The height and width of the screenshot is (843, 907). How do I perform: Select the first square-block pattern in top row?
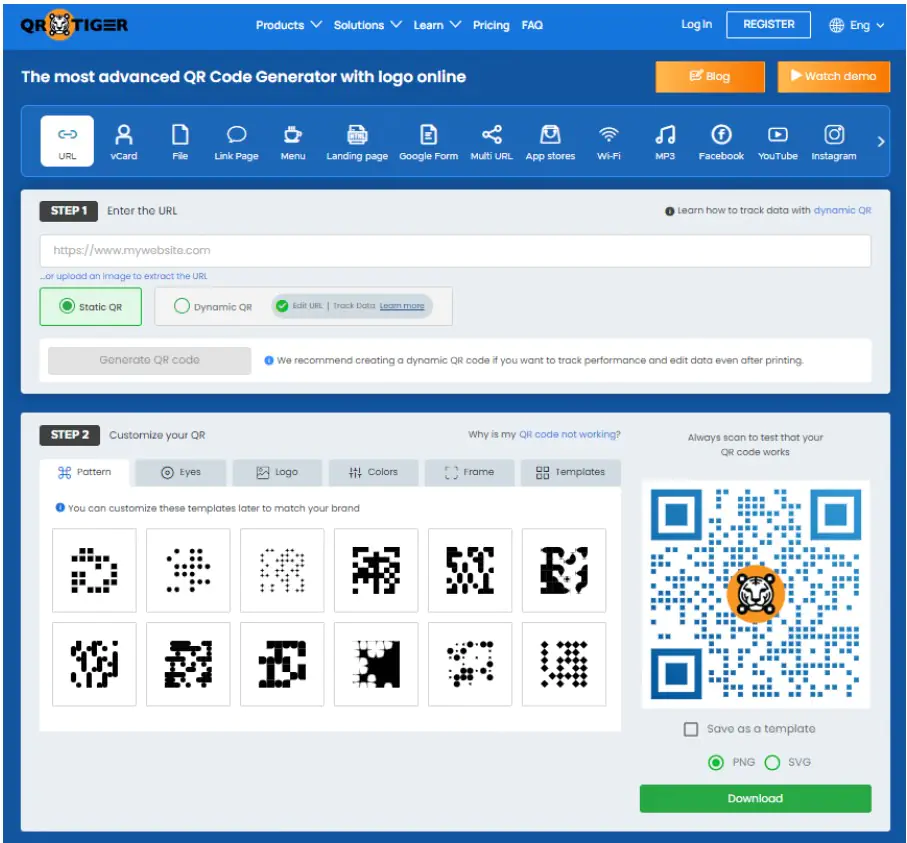(94, 570)
